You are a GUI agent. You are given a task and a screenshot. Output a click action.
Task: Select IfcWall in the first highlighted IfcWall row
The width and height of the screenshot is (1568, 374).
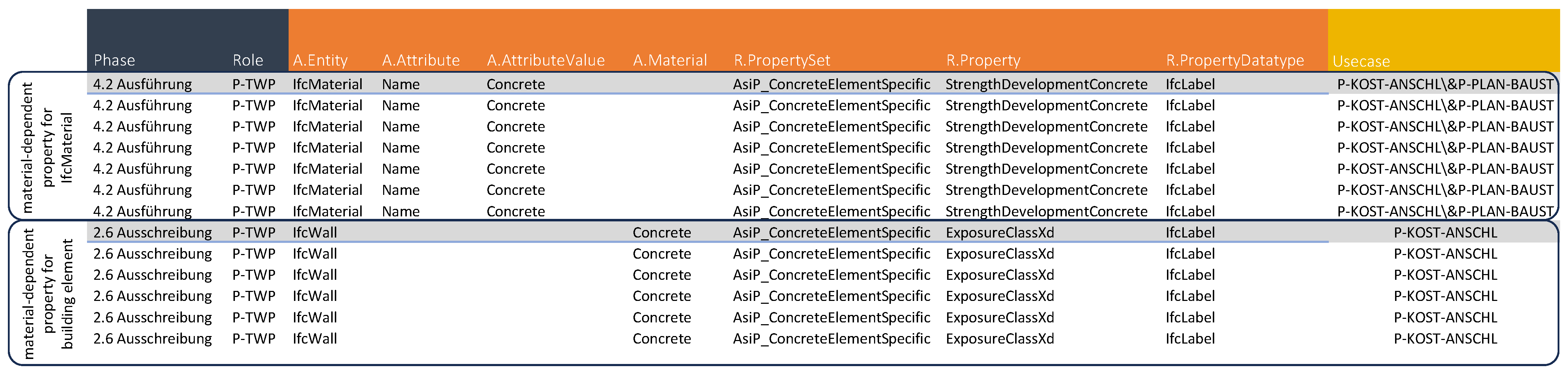pos(315,233)
